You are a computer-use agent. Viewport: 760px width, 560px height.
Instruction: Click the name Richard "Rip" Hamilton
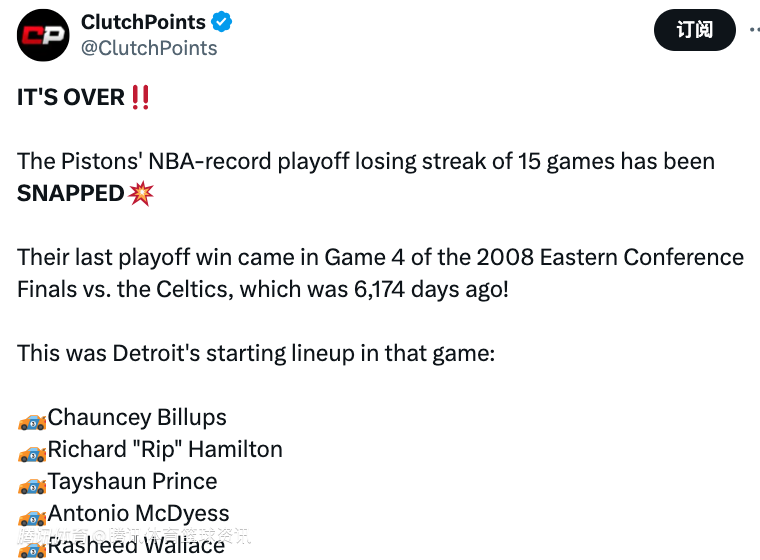click(165, 450)
